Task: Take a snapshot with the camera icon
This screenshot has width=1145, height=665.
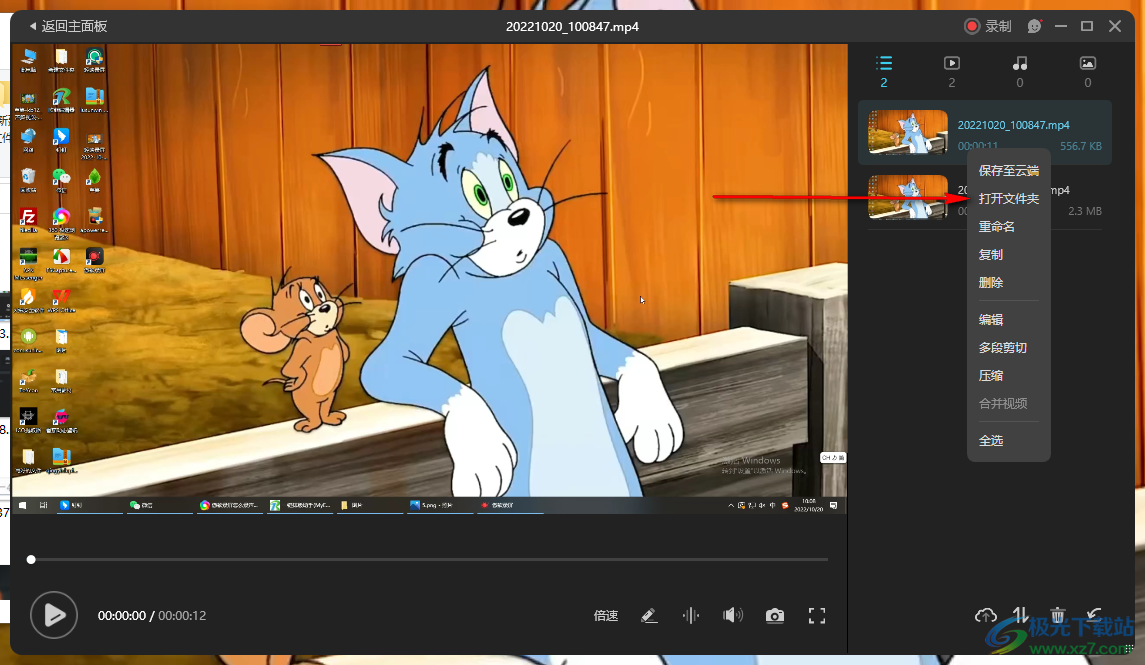Action: tap(775, 616)
